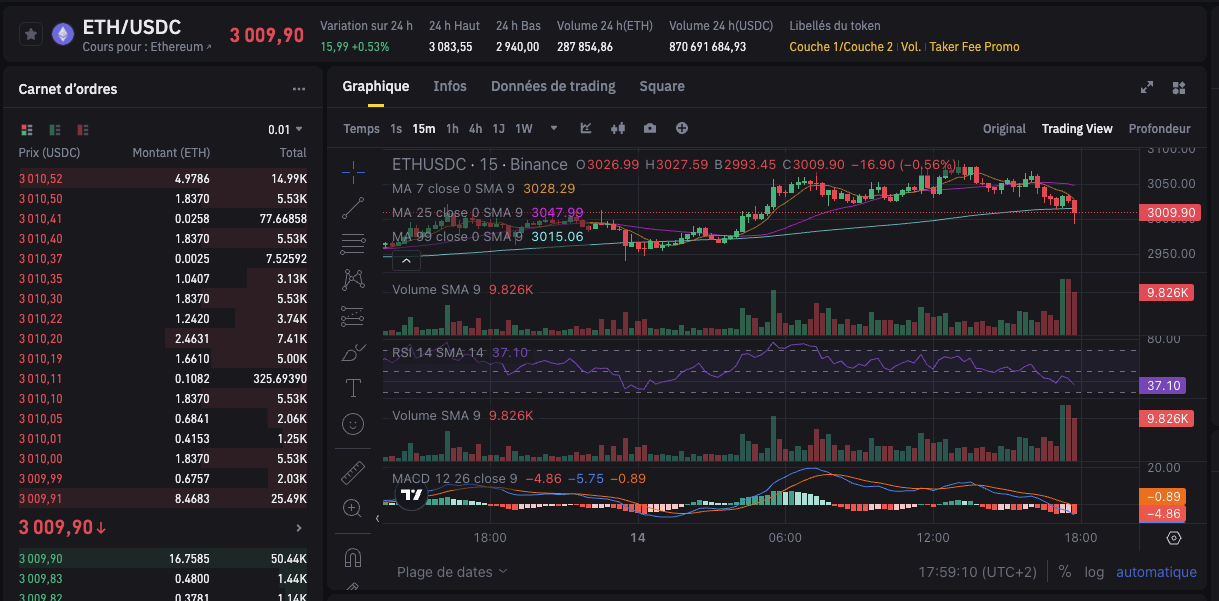Screen dimensions: 1219x601
Task: Click the TradingView logo on chart
Action: click(x=412, y=493)
